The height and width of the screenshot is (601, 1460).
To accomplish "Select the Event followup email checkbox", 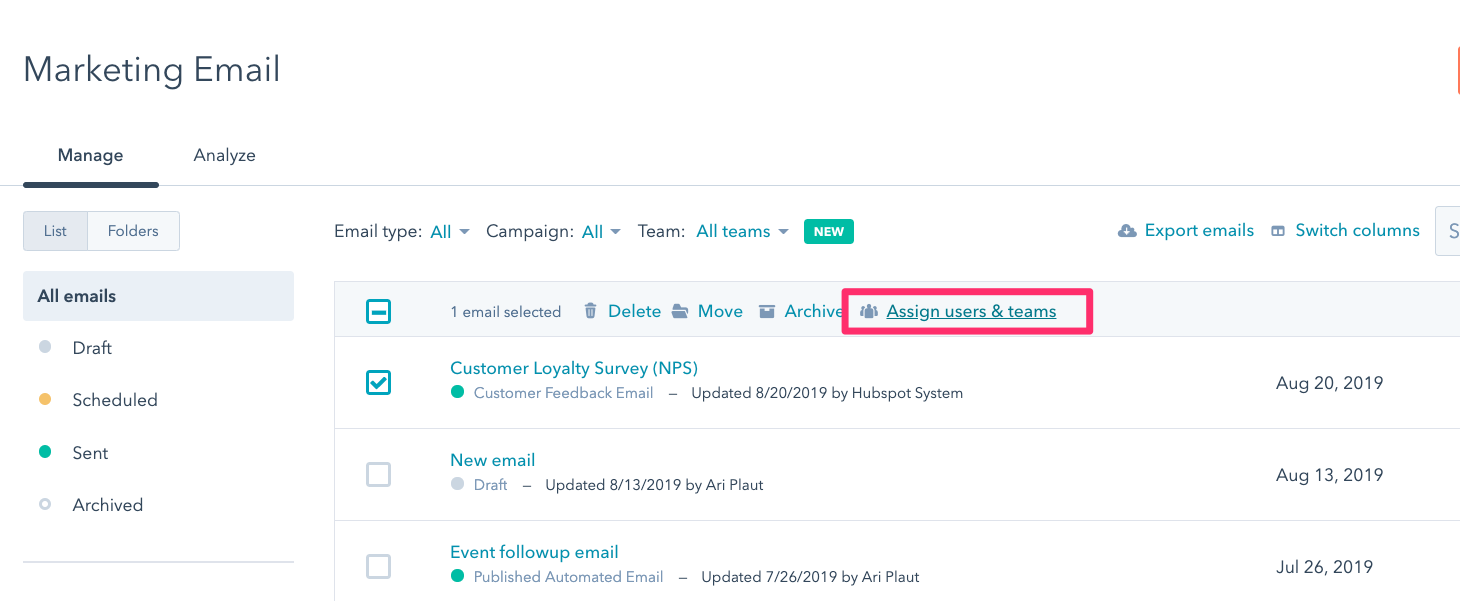I will (378, 567).
